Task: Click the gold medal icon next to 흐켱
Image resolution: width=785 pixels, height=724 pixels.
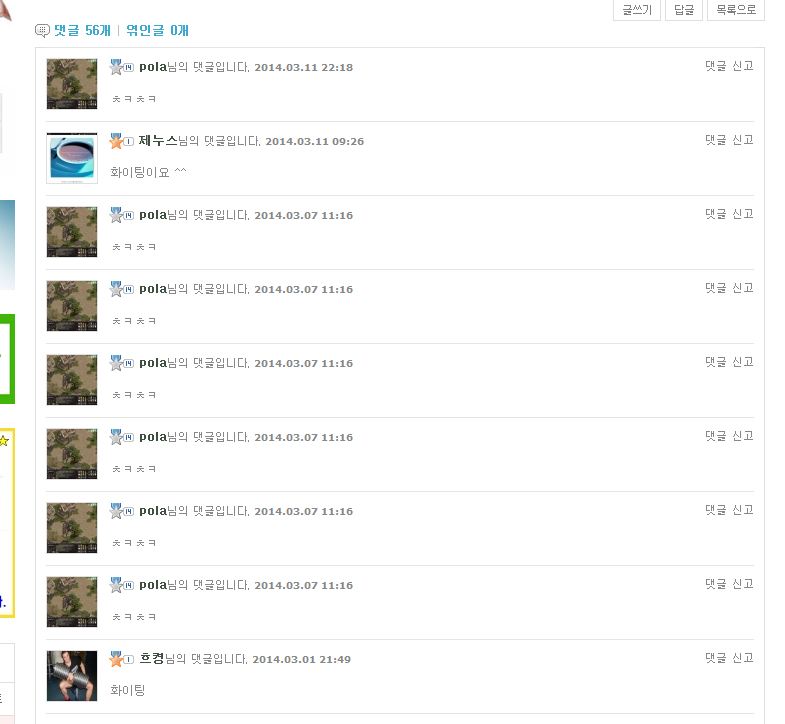Action: coord(116,659)
